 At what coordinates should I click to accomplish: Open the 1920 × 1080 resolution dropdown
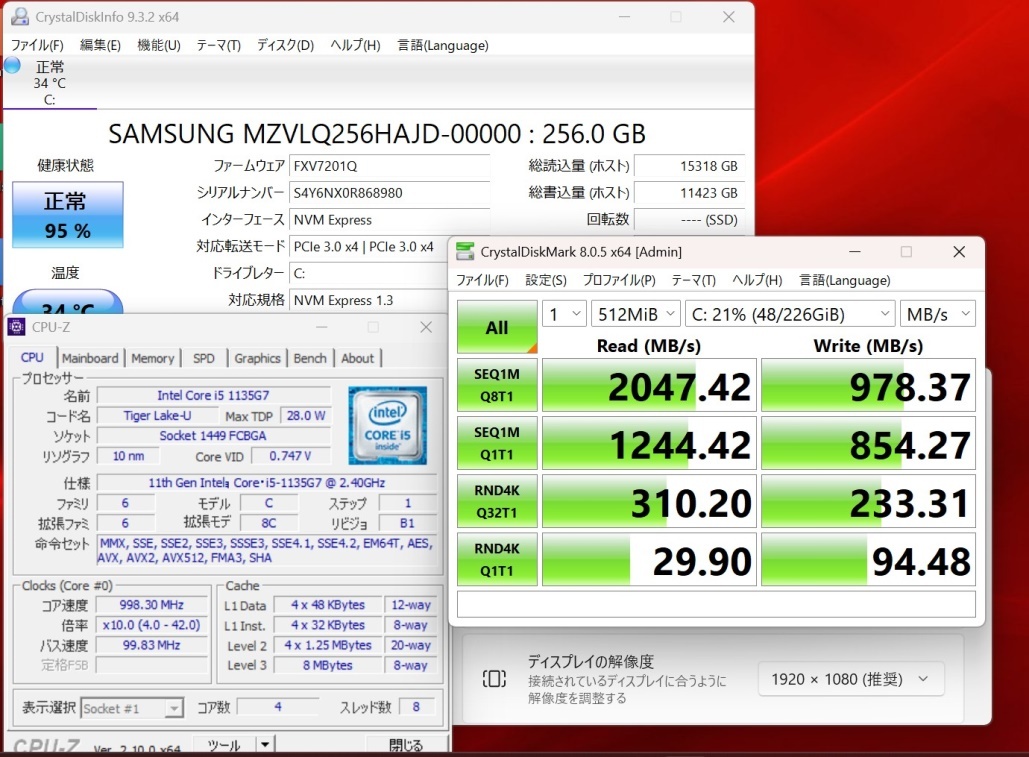850,679
